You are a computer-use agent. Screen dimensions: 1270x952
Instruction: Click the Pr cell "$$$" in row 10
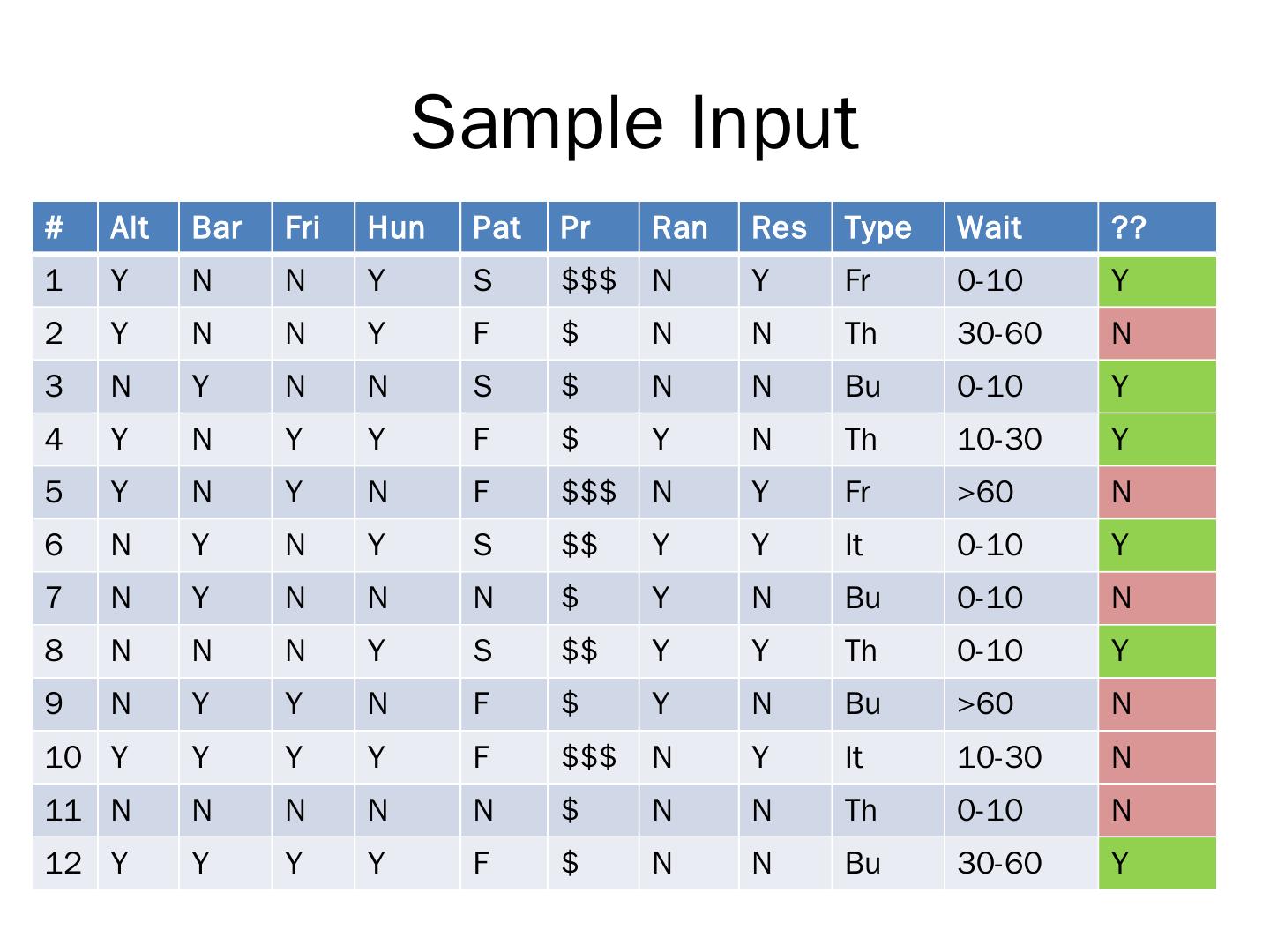click(x=593, y=757)
